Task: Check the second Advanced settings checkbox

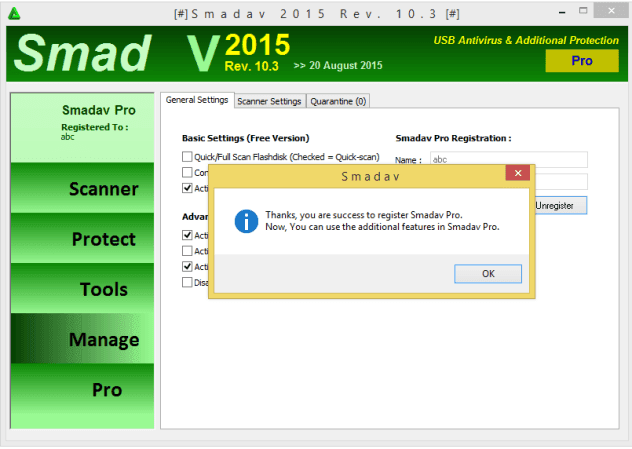Action: tap(187, 251)
